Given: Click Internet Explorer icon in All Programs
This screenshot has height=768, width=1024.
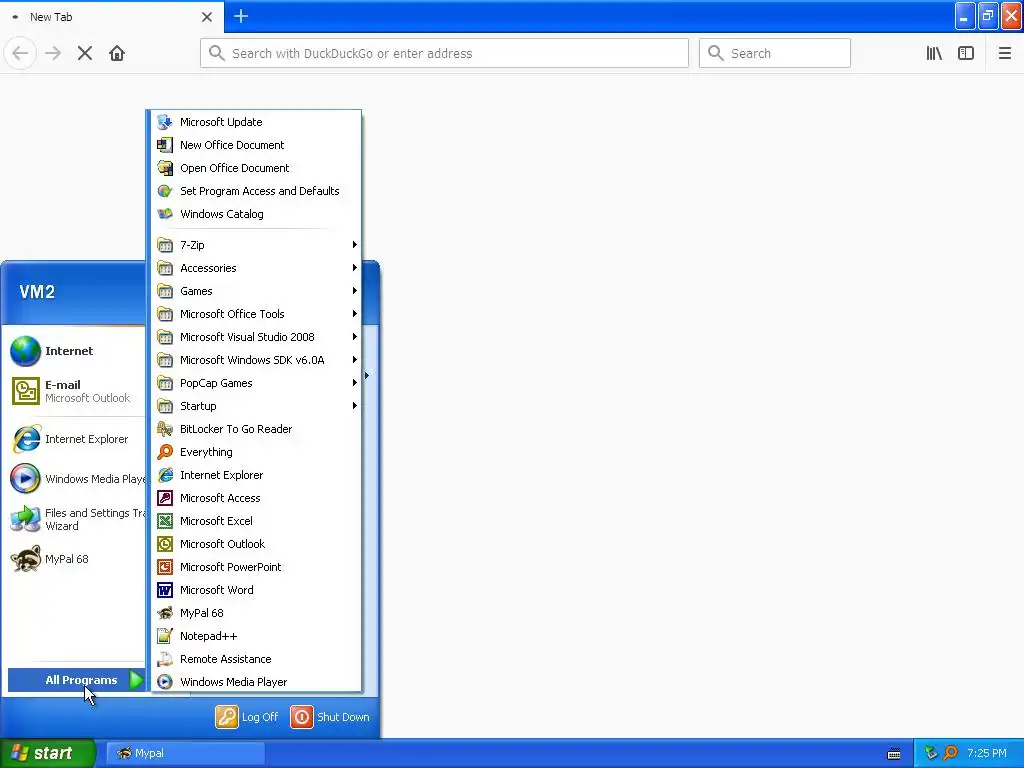Looking at the screenshot, I should (x=165, y=475).
